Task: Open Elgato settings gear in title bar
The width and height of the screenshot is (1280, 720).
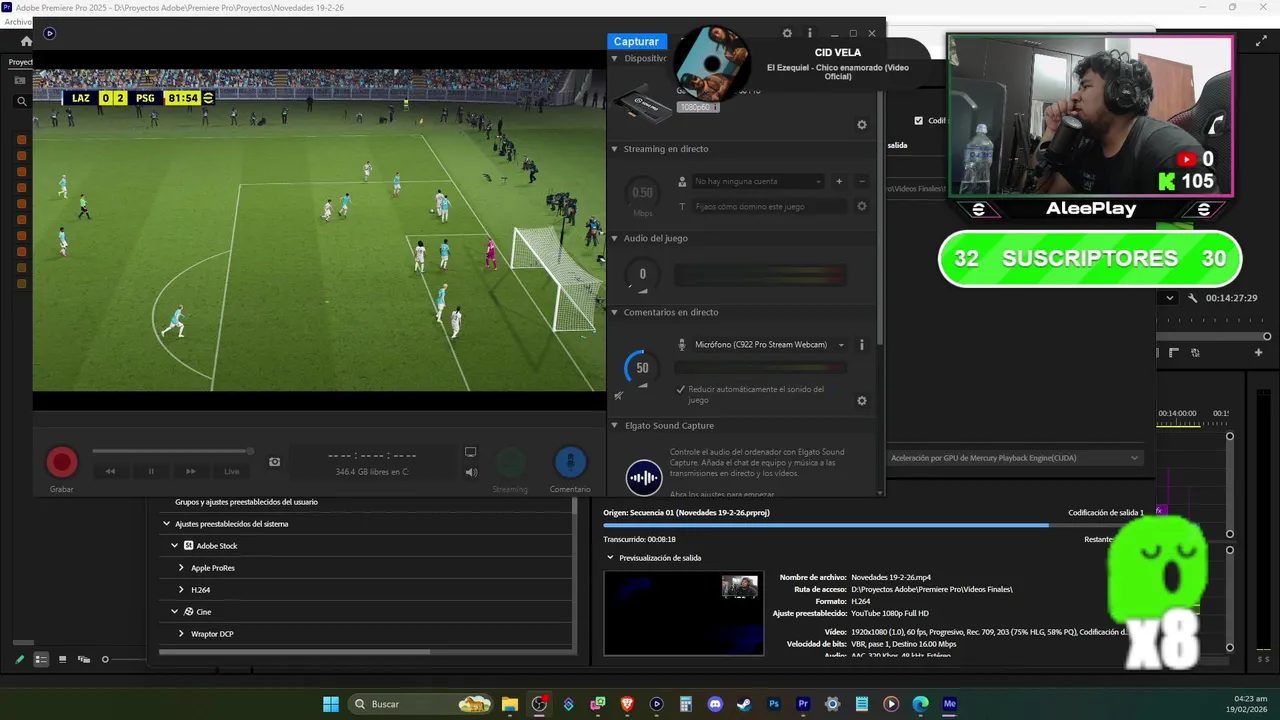Action: point(787,33)
